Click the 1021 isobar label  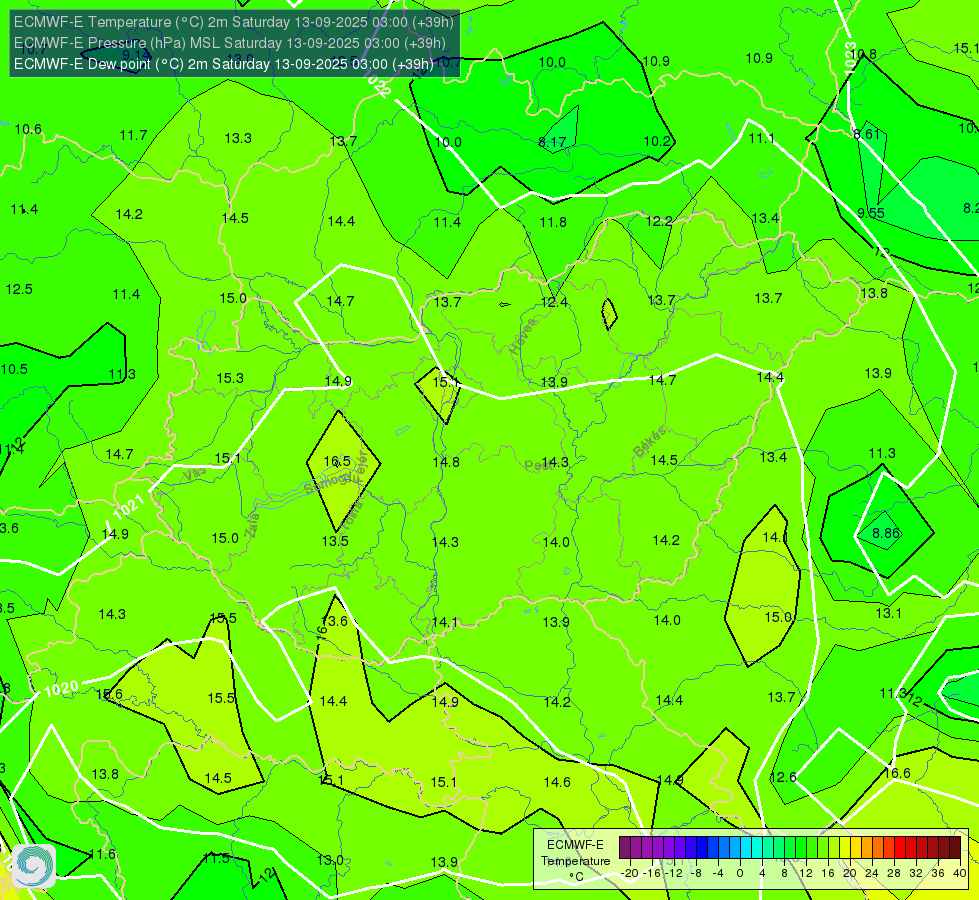click(x=129, y=505)
